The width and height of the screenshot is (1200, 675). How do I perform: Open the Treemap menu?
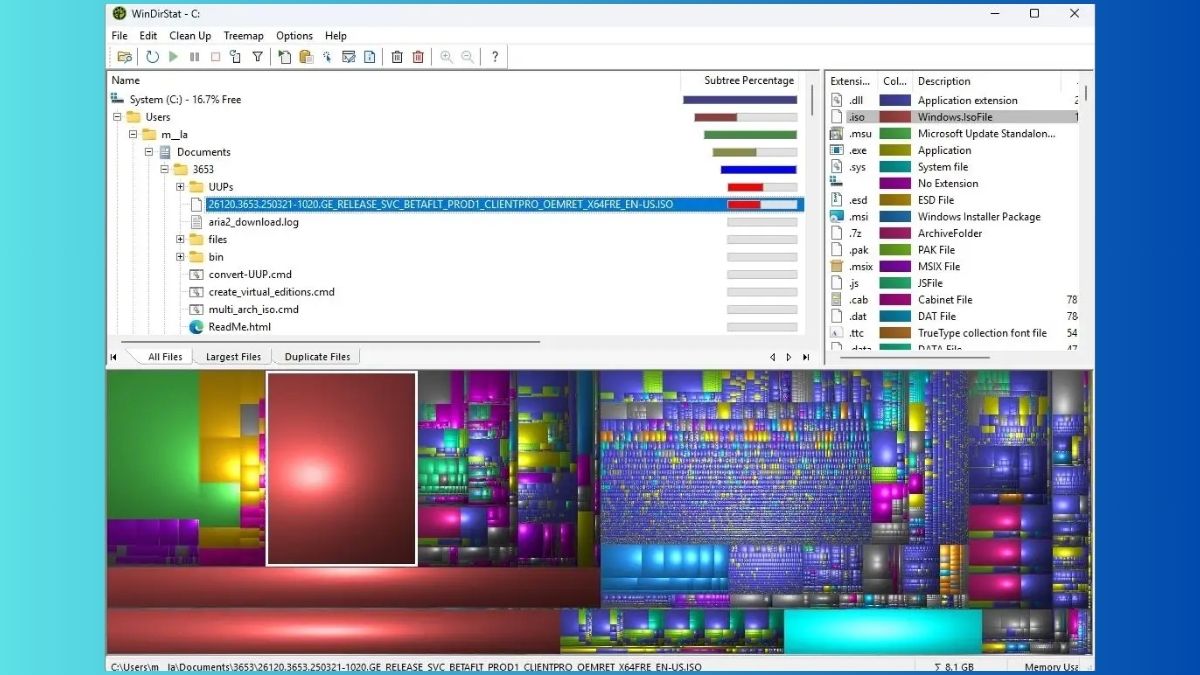tap(244, 36)
